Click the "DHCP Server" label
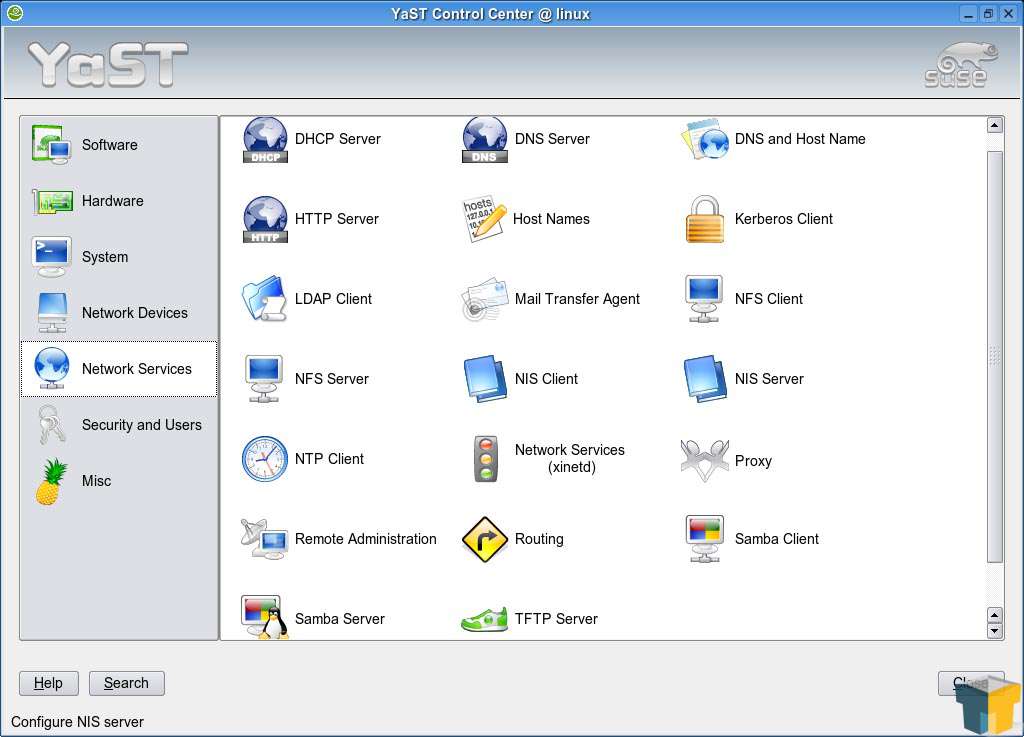 pyautogui.click(x=338, y=139)
